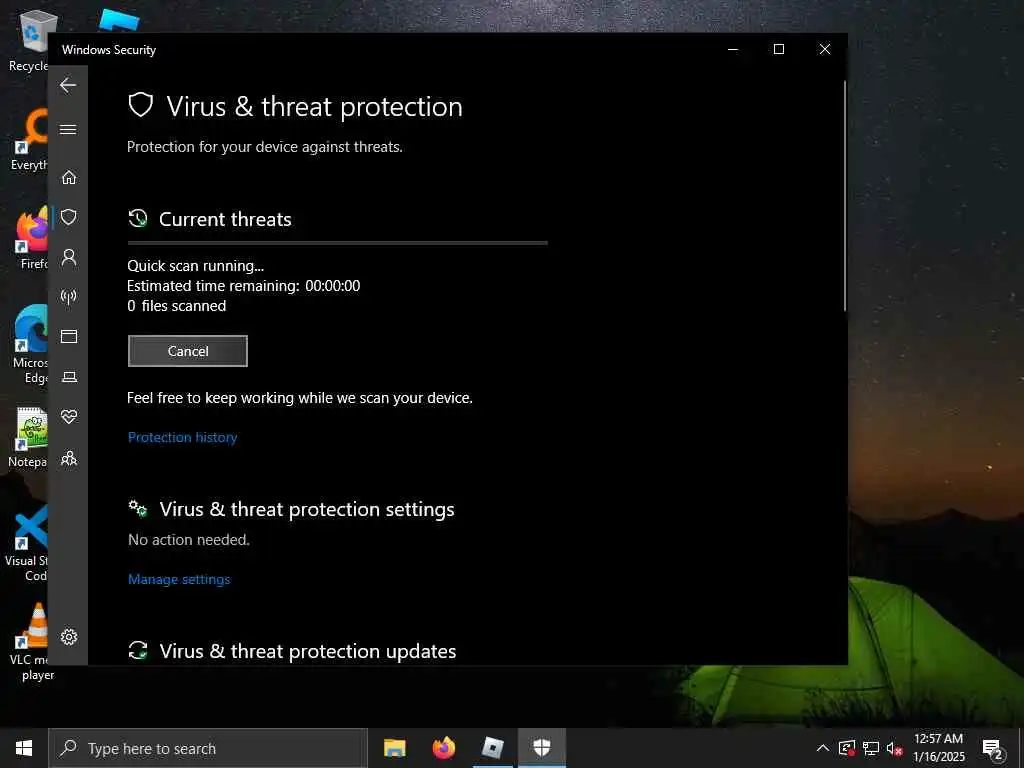The width and height of the screenshot is (1024, 768).
Task: Click the protection settings gears icon
Action: point(138,509)
